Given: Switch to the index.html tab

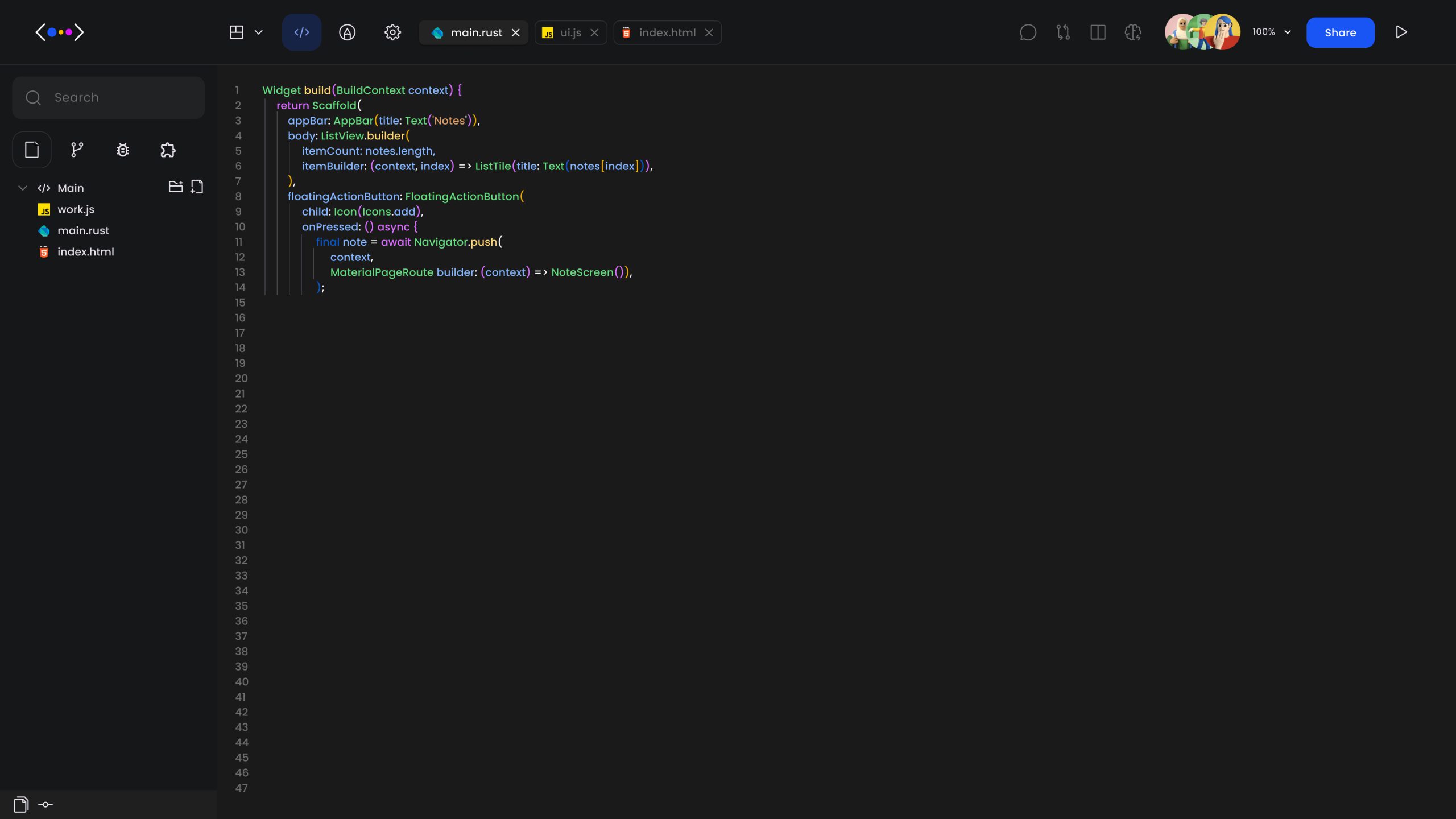Looking at the screenshot, I should (x=667, y=32).
